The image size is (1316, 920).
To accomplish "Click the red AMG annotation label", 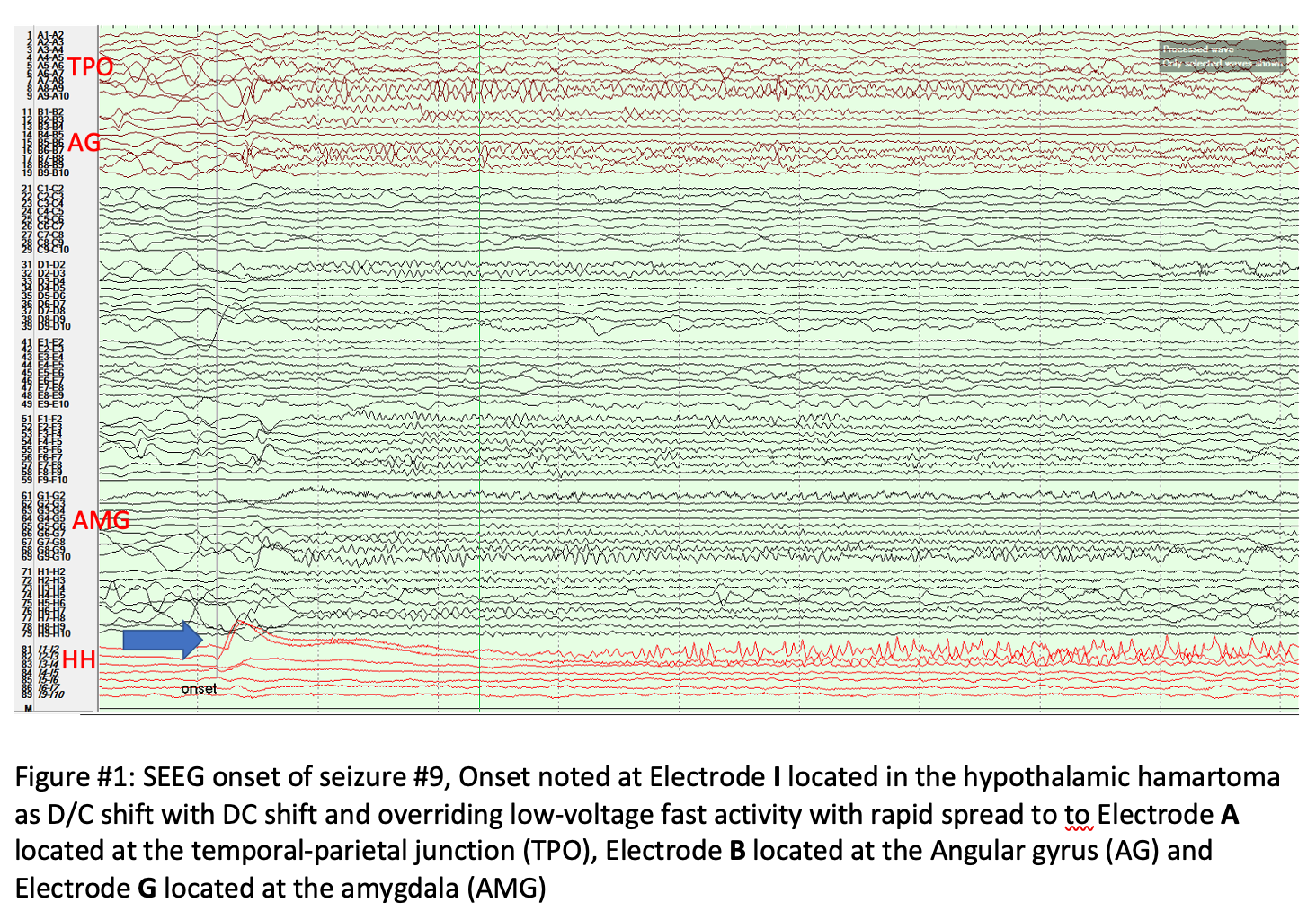I will pyautogui.click(x=101, y=520).
